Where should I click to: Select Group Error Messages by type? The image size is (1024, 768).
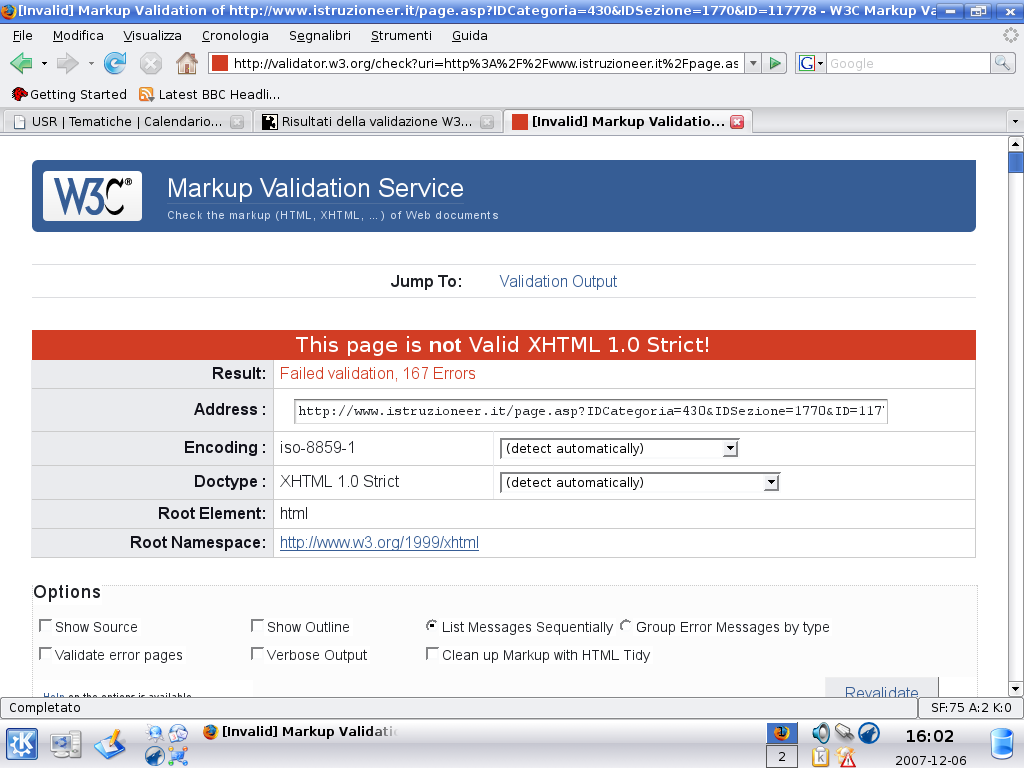tap(626, 626)
